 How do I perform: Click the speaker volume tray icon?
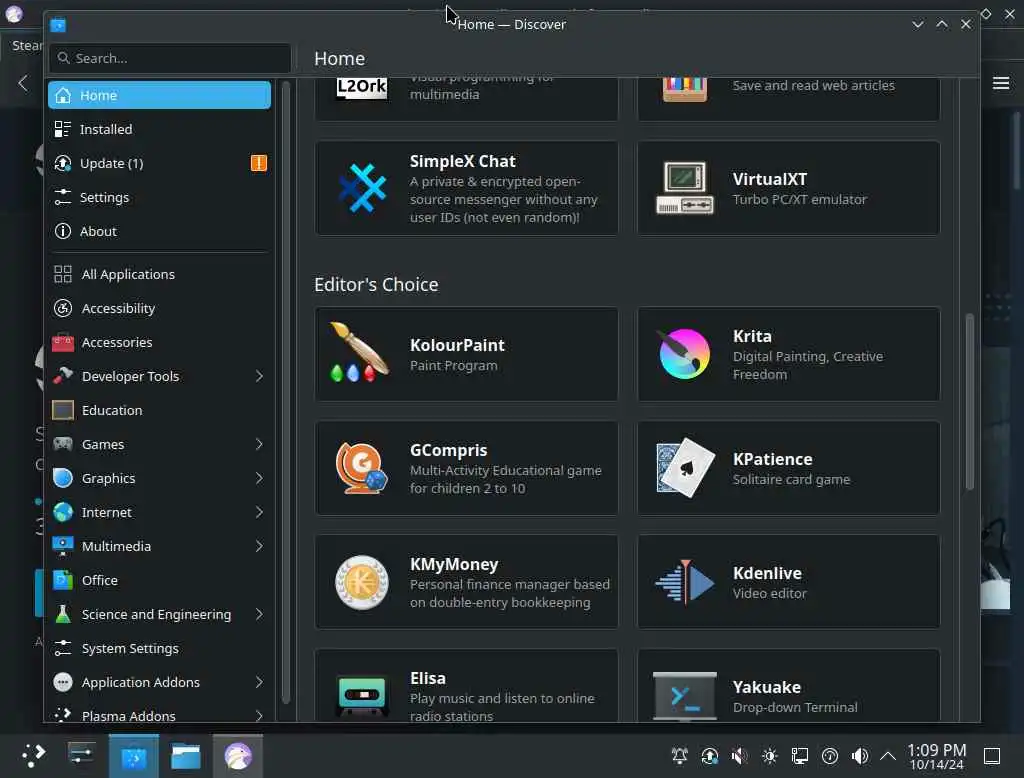coord(859,756)
